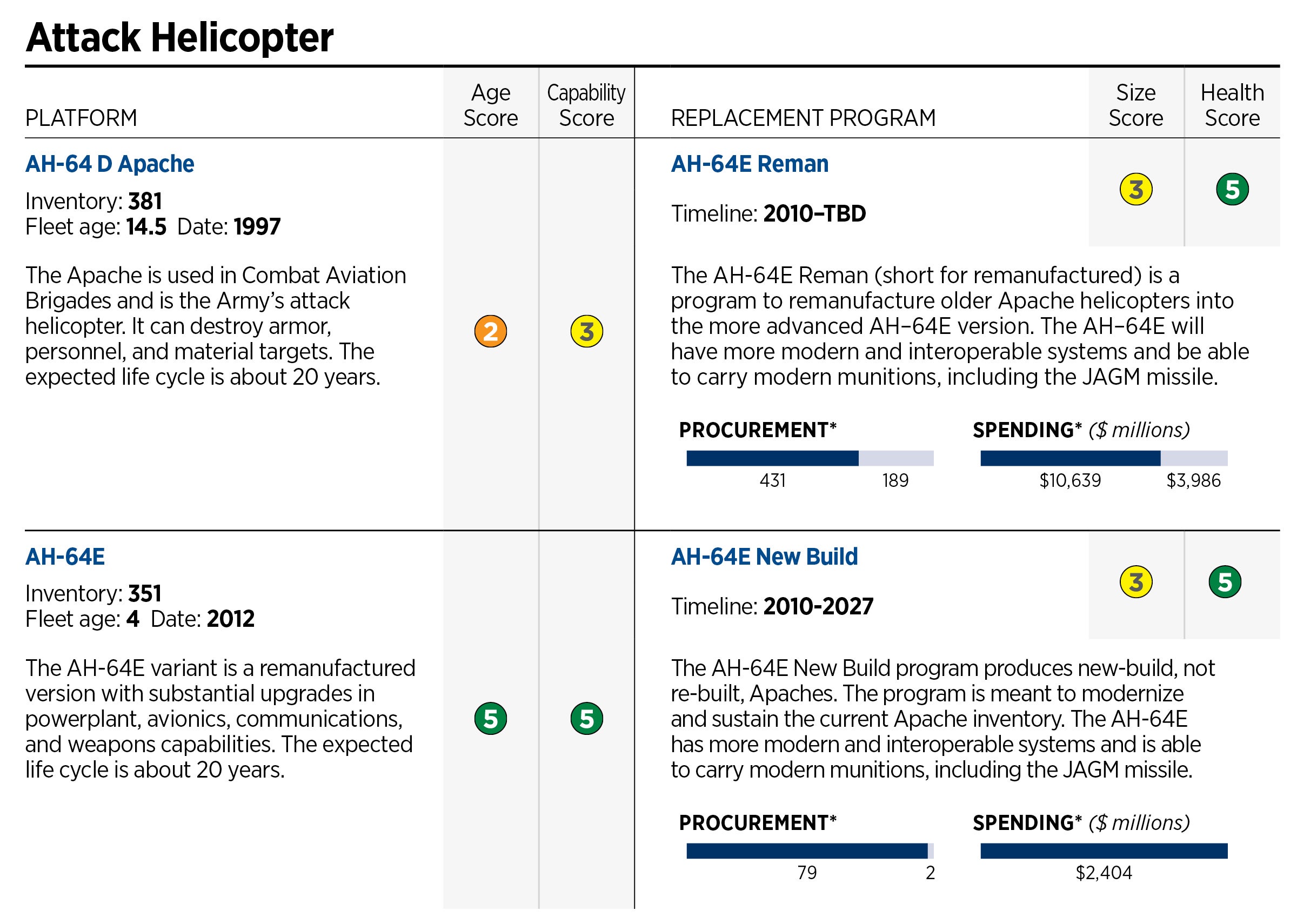Click the Health Score column header
Viewport: 1297px width, 924px height.
(x=1232, y=105)
